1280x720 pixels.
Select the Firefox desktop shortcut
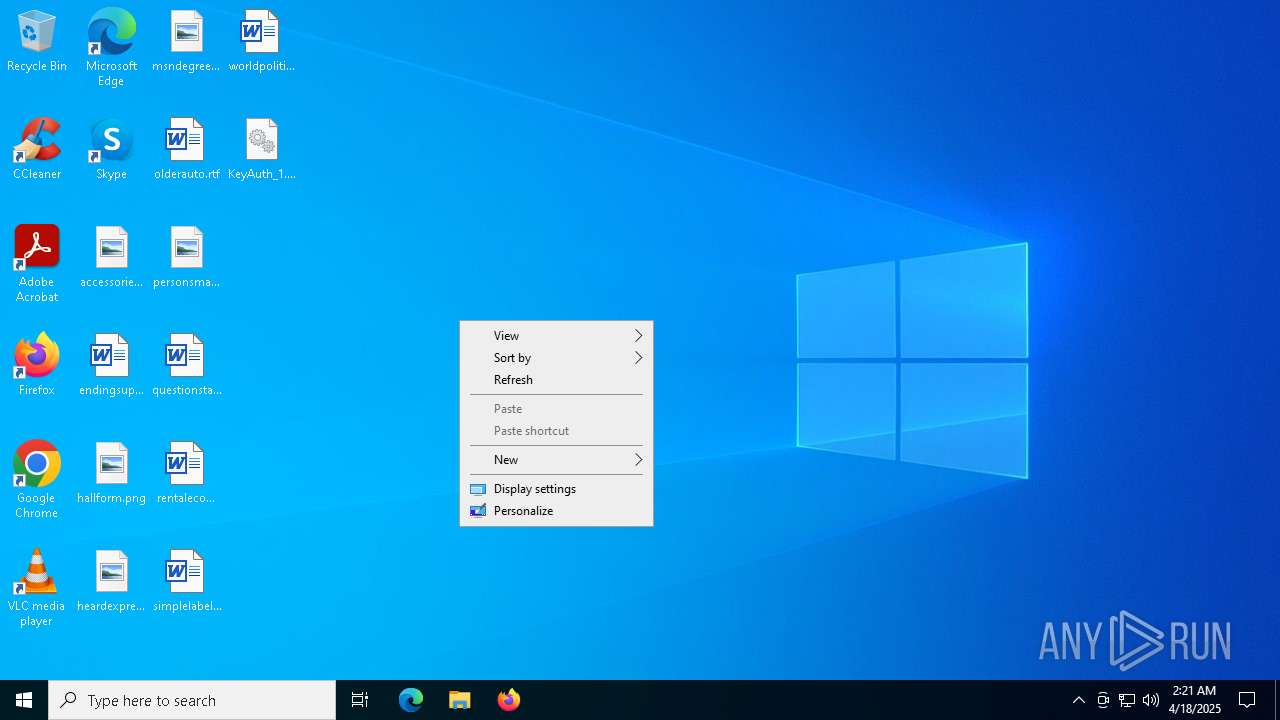[x=37, y=366]
